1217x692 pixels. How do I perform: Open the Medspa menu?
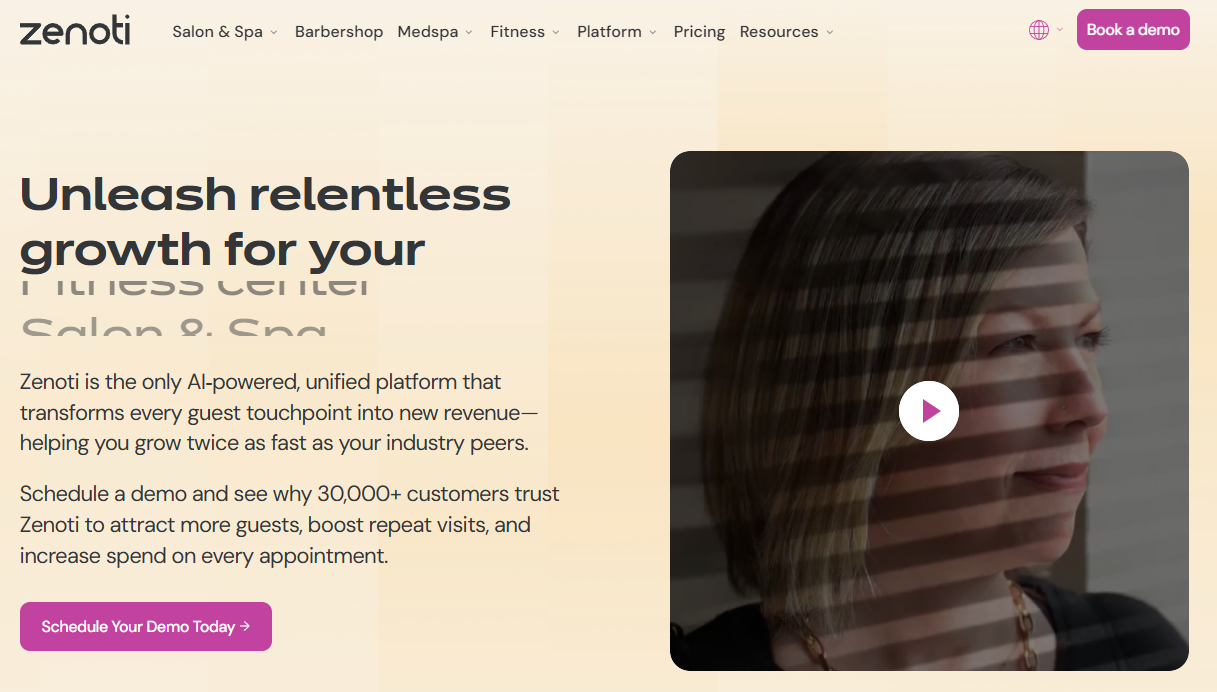[427, 32]
